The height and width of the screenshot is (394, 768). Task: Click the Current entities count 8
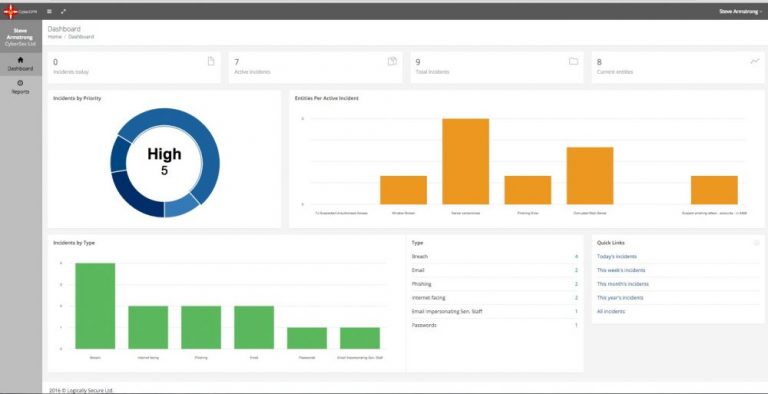(x=600, y=62)
